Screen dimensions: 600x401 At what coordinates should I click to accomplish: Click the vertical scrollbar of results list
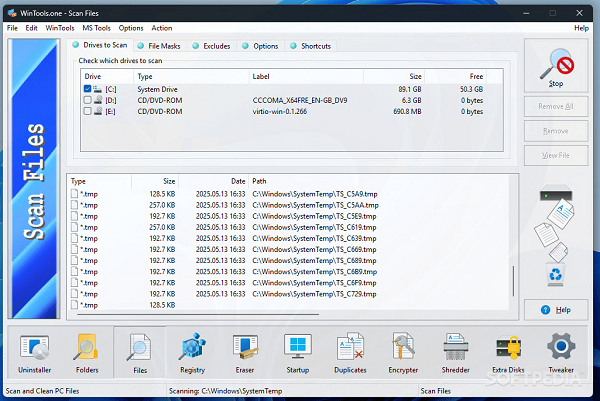point(513,281)
